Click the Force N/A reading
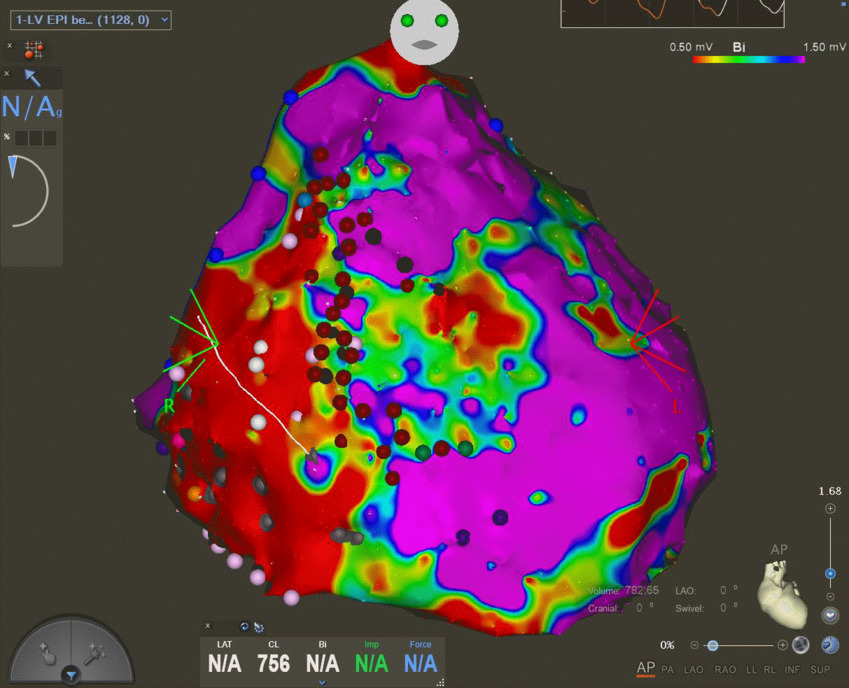The width and height of the screenshot is (849, 688). [420, 663]
